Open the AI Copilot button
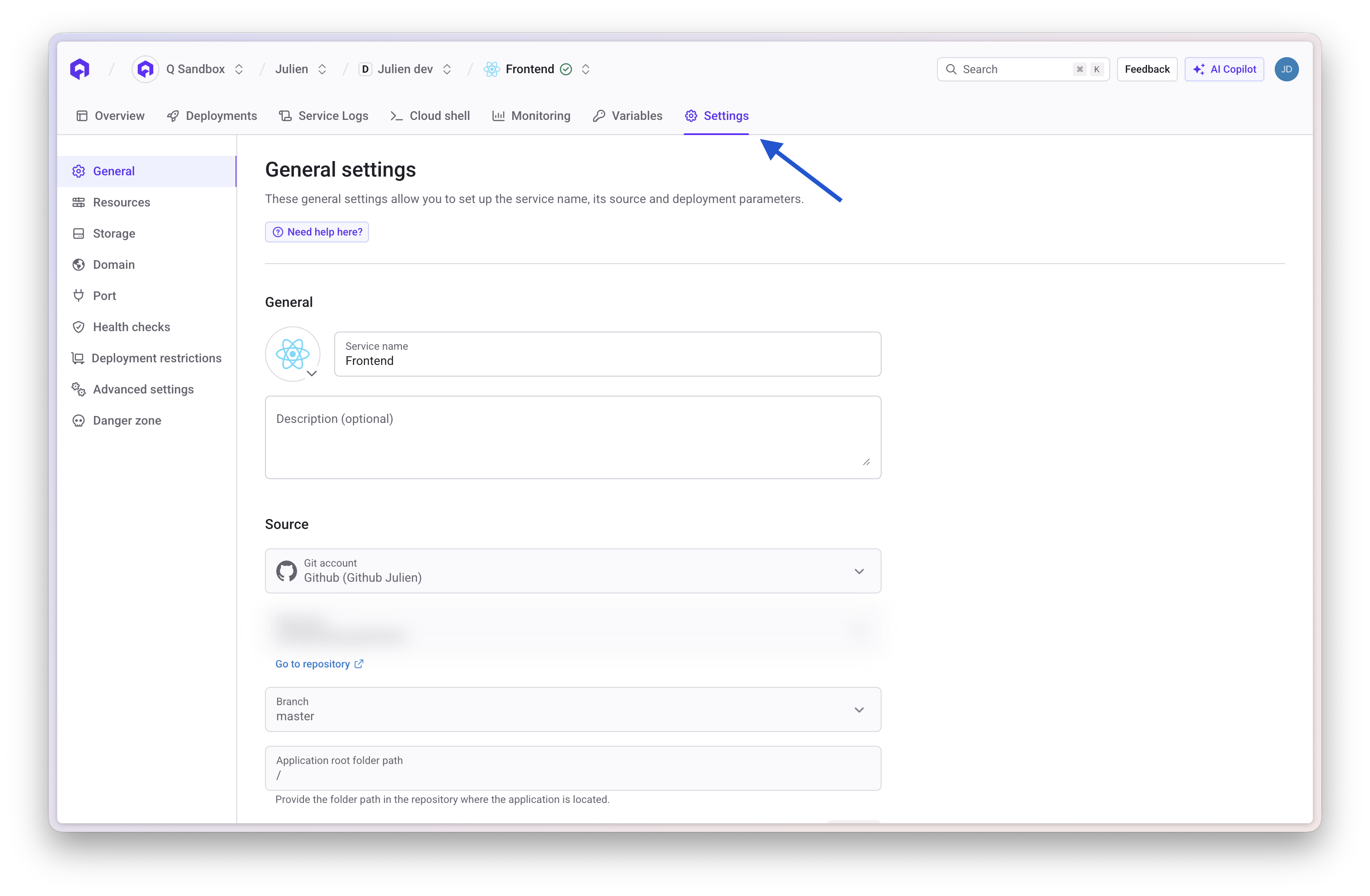The image size is (1370, 896). click(x=1225, y=69)
